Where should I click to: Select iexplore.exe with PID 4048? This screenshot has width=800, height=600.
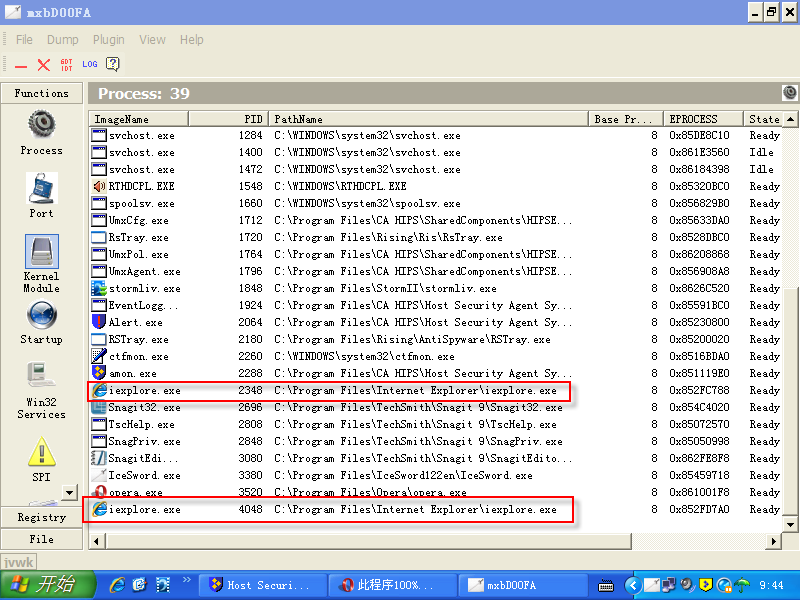coord(435,510)
